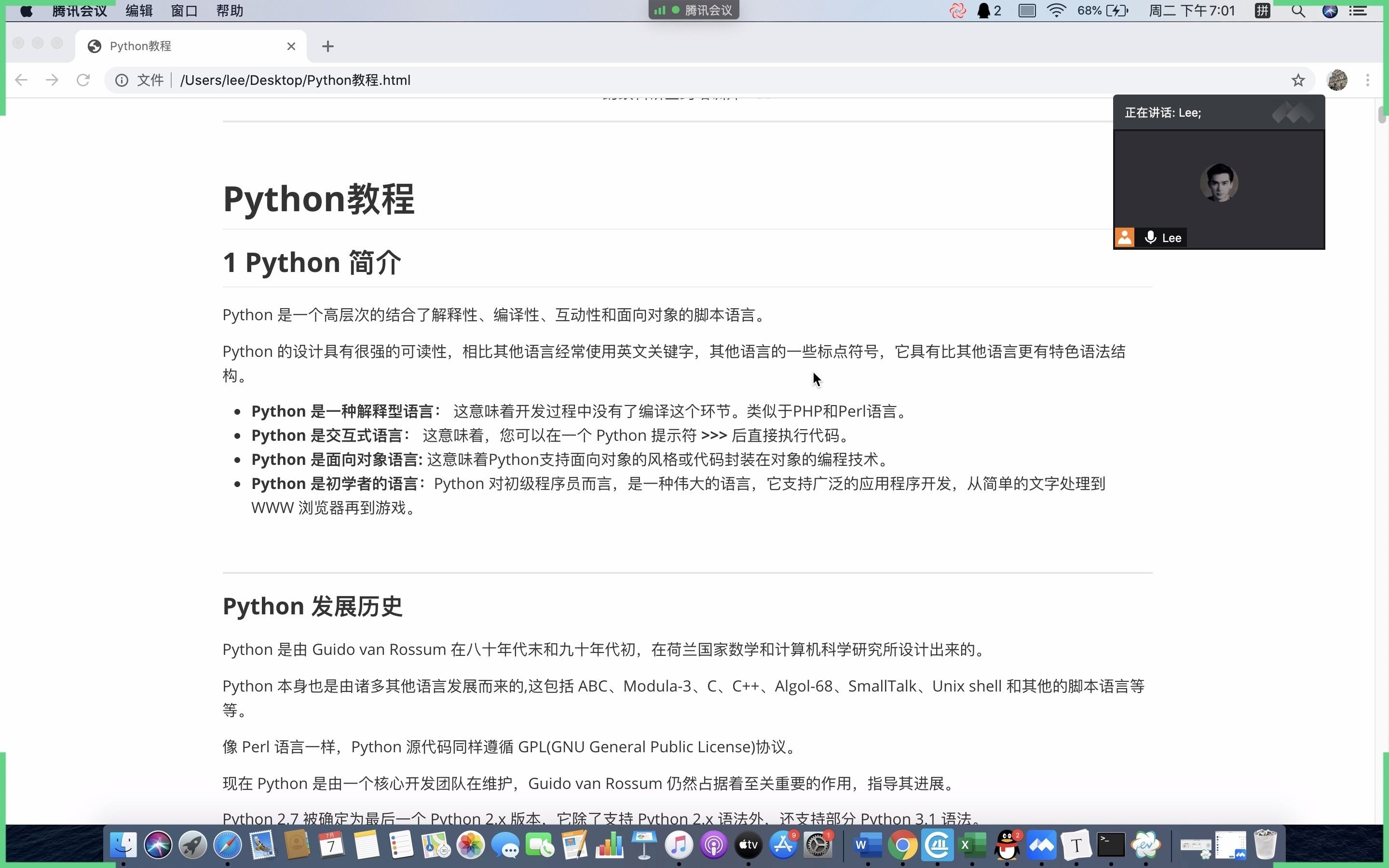This screenshot has height=868, width=1389.
Task: Open the 帮助 menu
Action: (230, 11)
